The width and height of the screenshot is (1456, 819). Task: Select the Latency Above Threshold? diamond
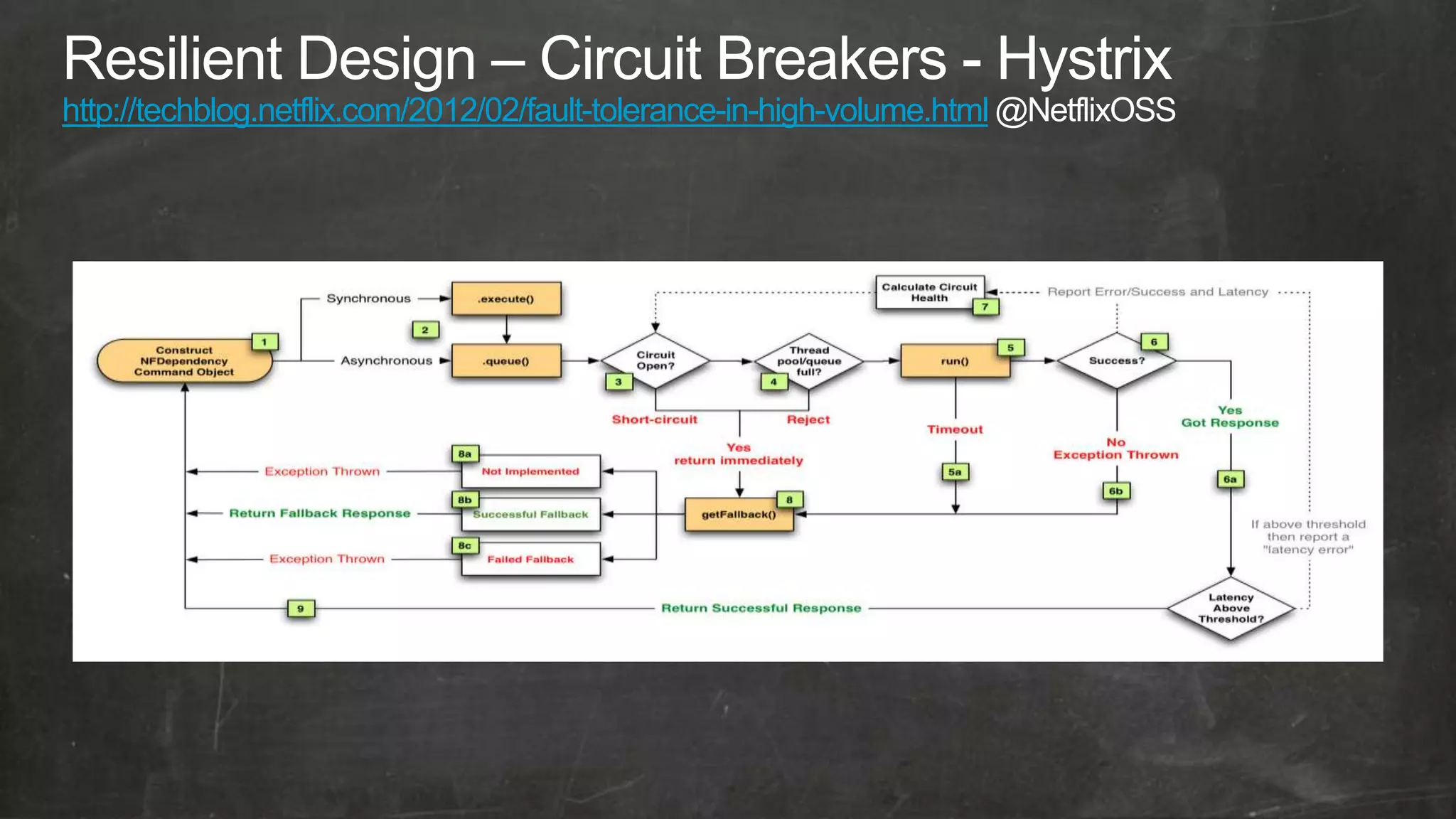(x=1231, y=609)
